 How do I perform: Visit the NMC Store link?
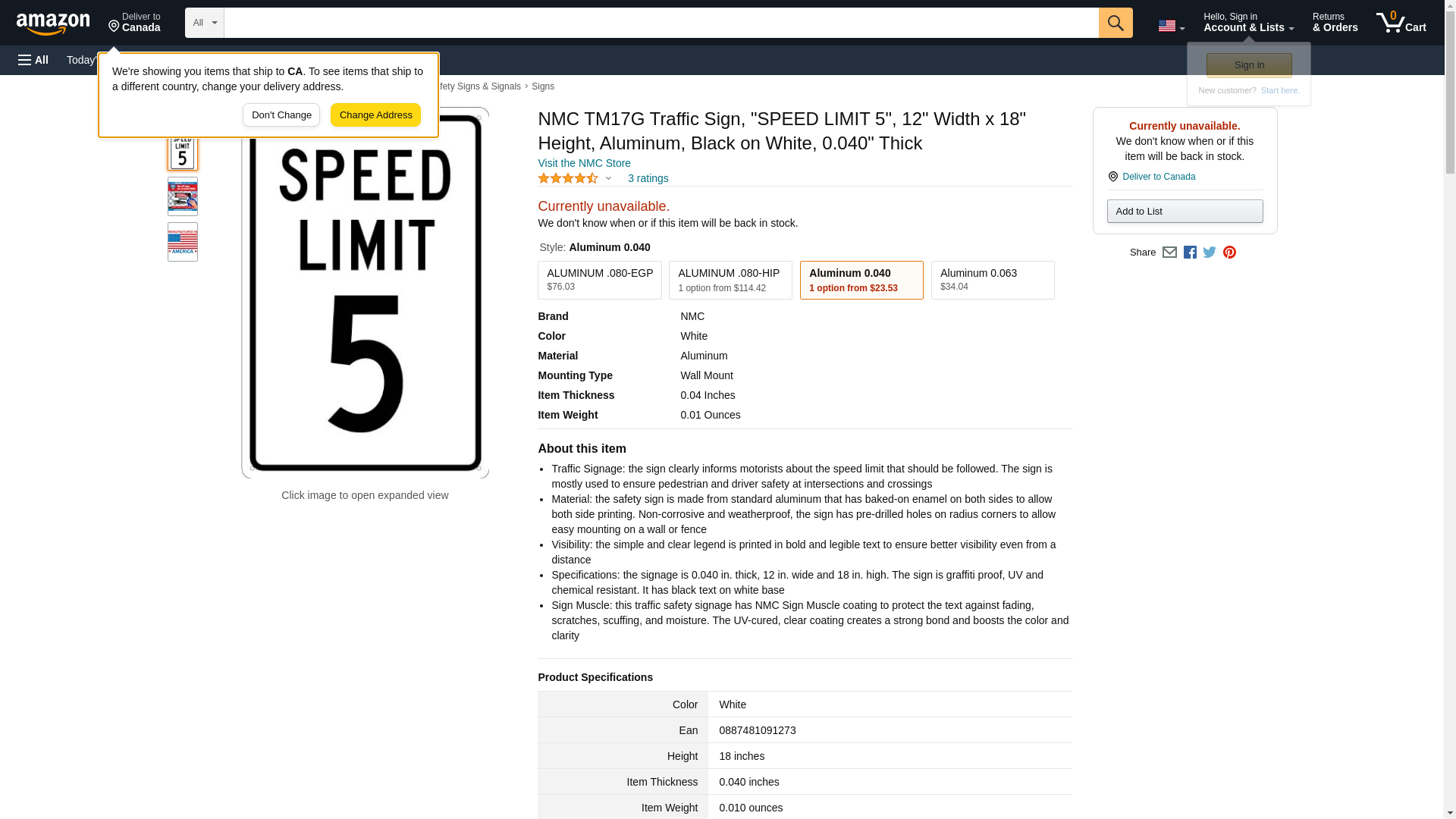[584, 163]
